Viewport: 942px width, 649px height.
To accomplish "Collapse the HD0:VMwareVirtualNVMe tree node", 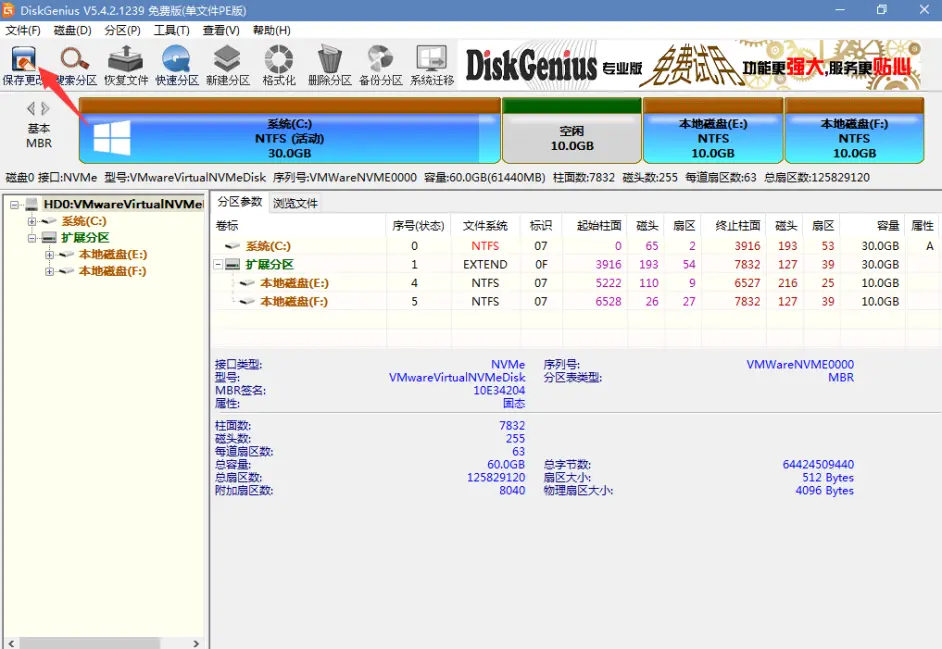I will tap(15, 205).
